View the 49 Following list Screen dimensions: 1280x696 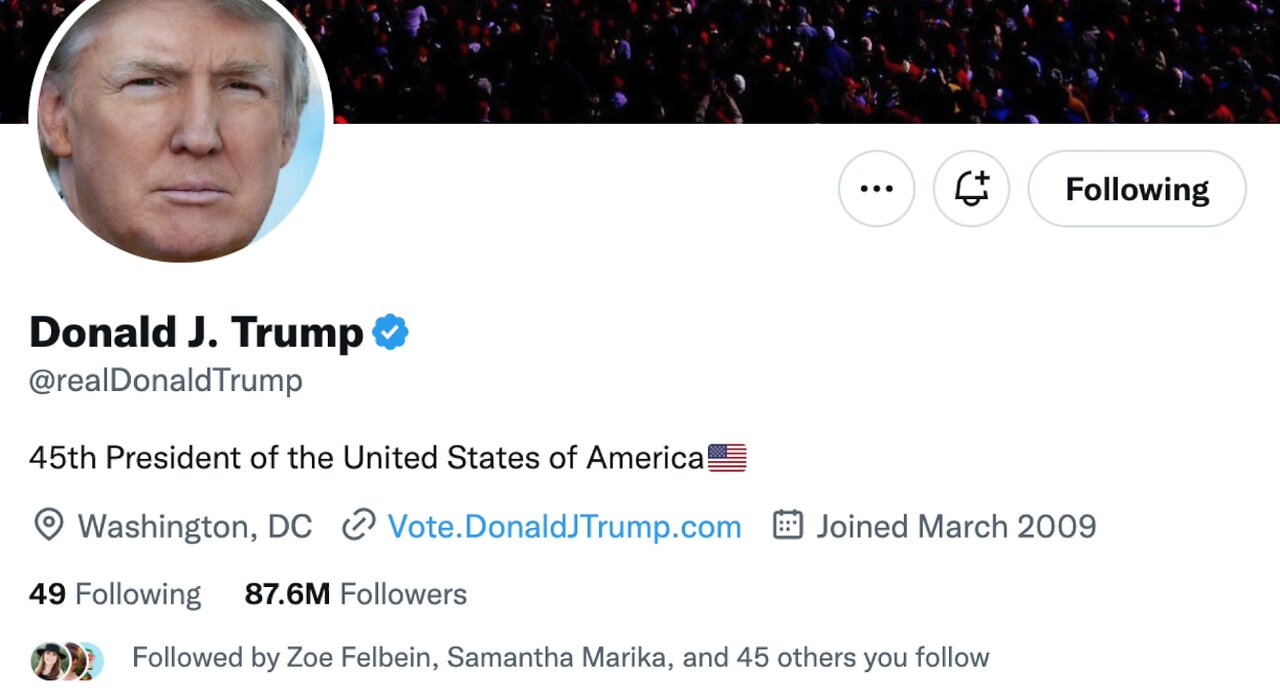(115, 594)
